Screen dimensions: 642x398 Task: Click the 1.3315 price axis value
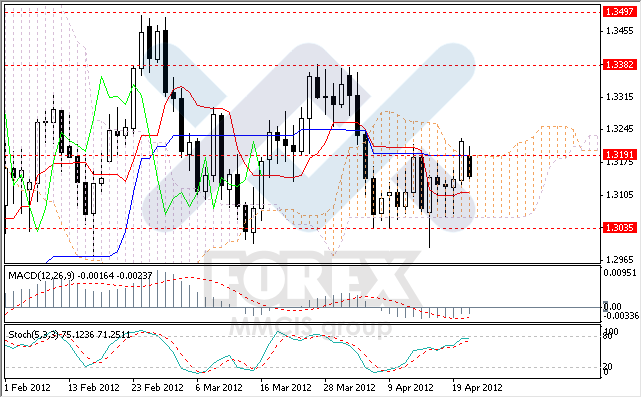[619, 97]
